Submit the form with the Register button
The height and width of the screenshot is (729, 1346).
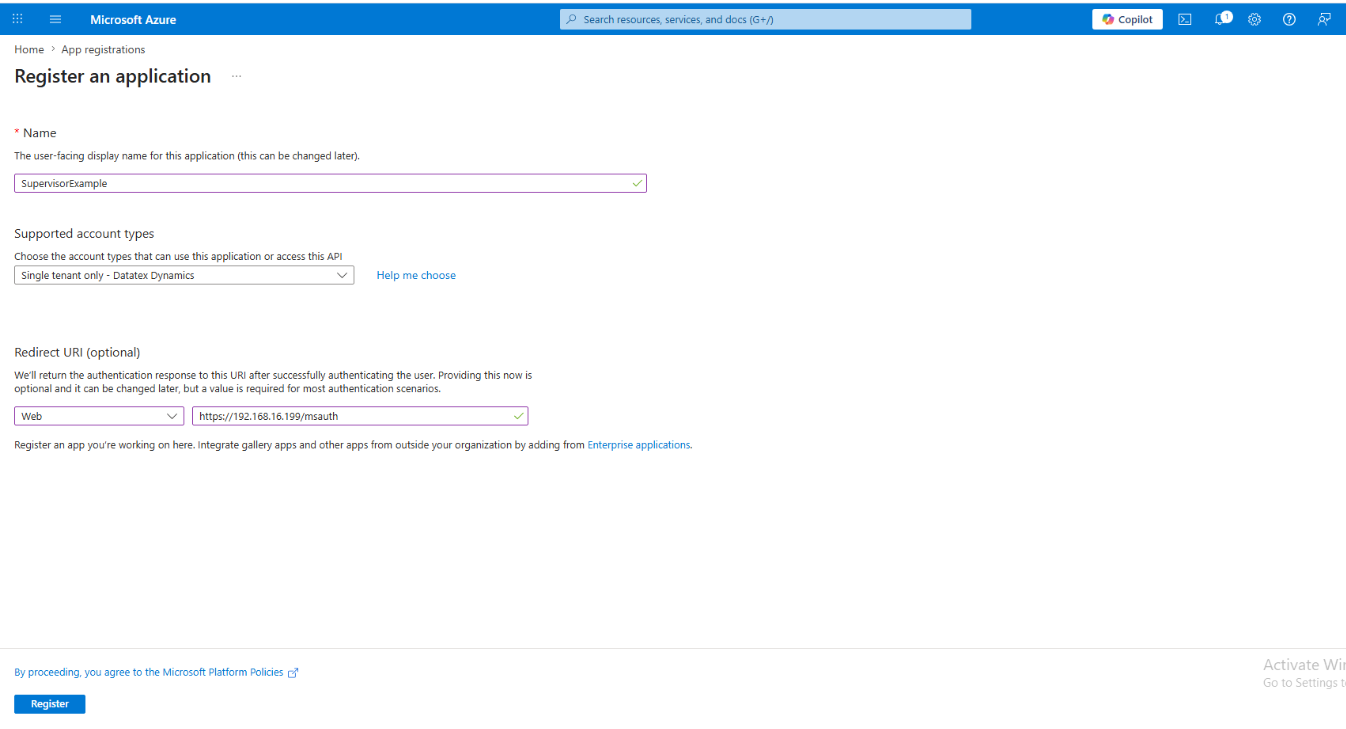pyautogui.click(x=50, y=704)
